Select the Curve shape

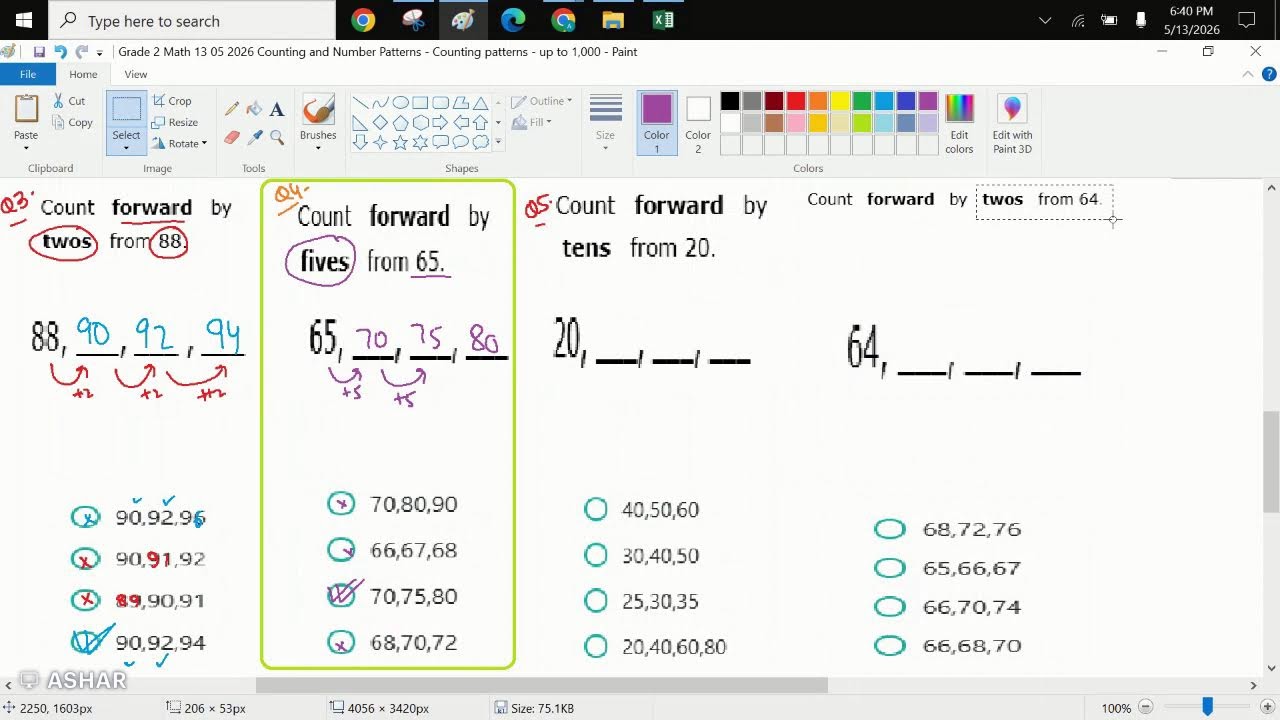(380, 102)
